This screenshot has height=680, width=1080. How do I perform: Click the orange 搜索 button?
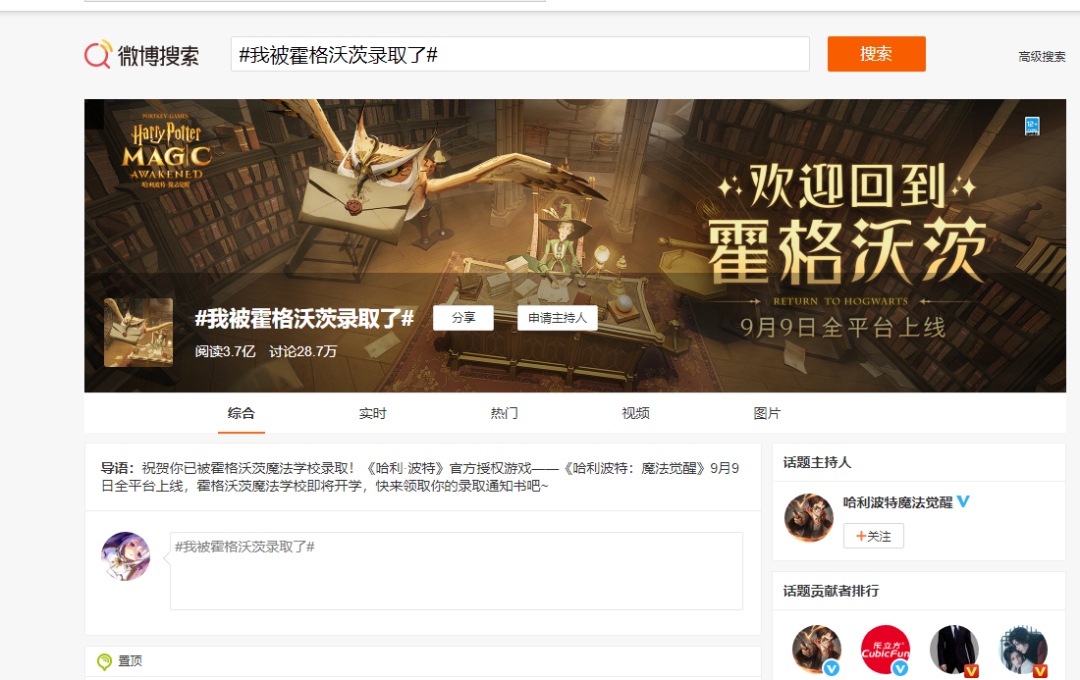pyautogui.click(x=876, y=54)
